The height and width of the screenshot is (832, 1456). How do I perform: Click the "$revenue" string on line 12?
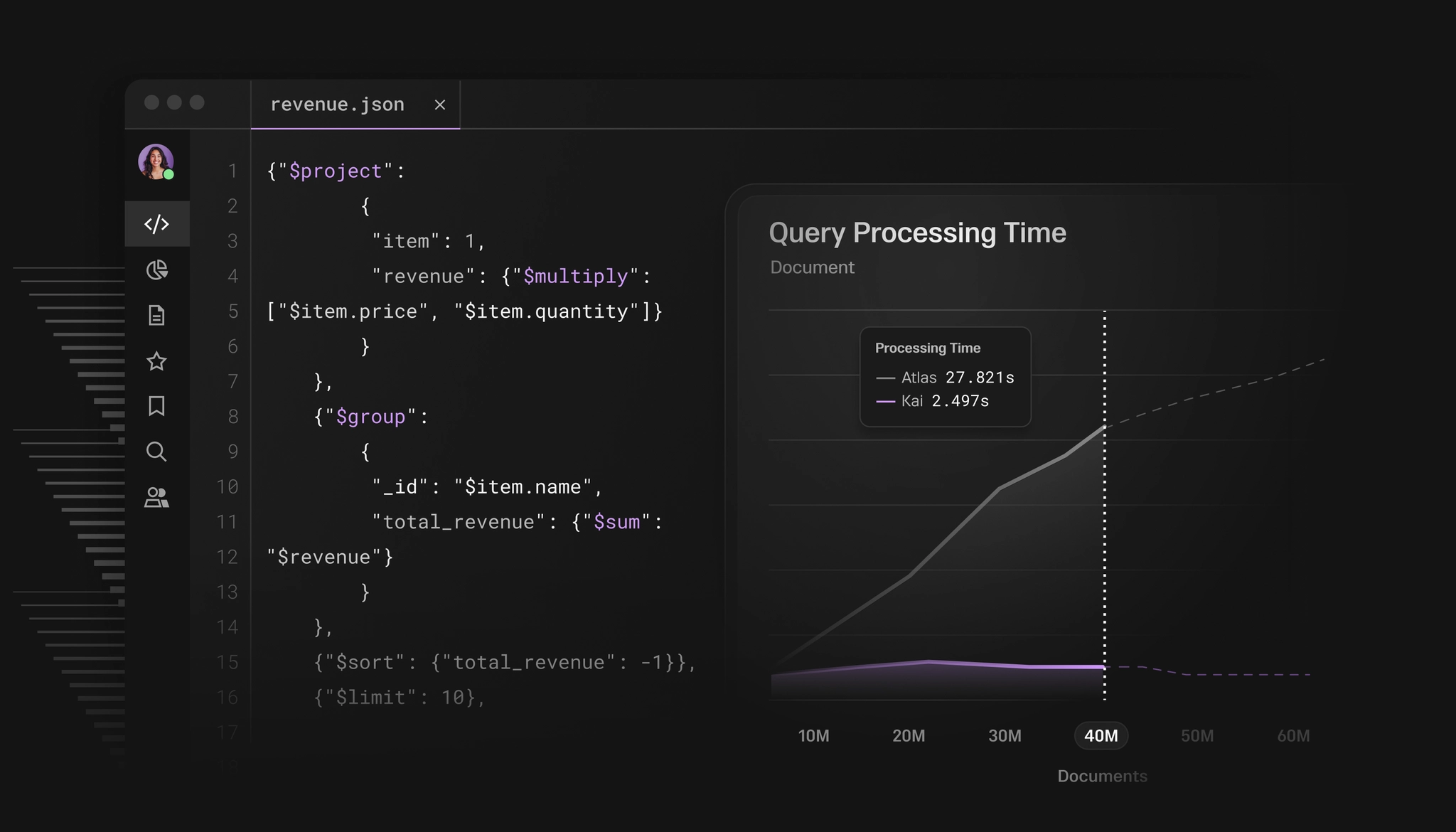click(x=324, y=557)
